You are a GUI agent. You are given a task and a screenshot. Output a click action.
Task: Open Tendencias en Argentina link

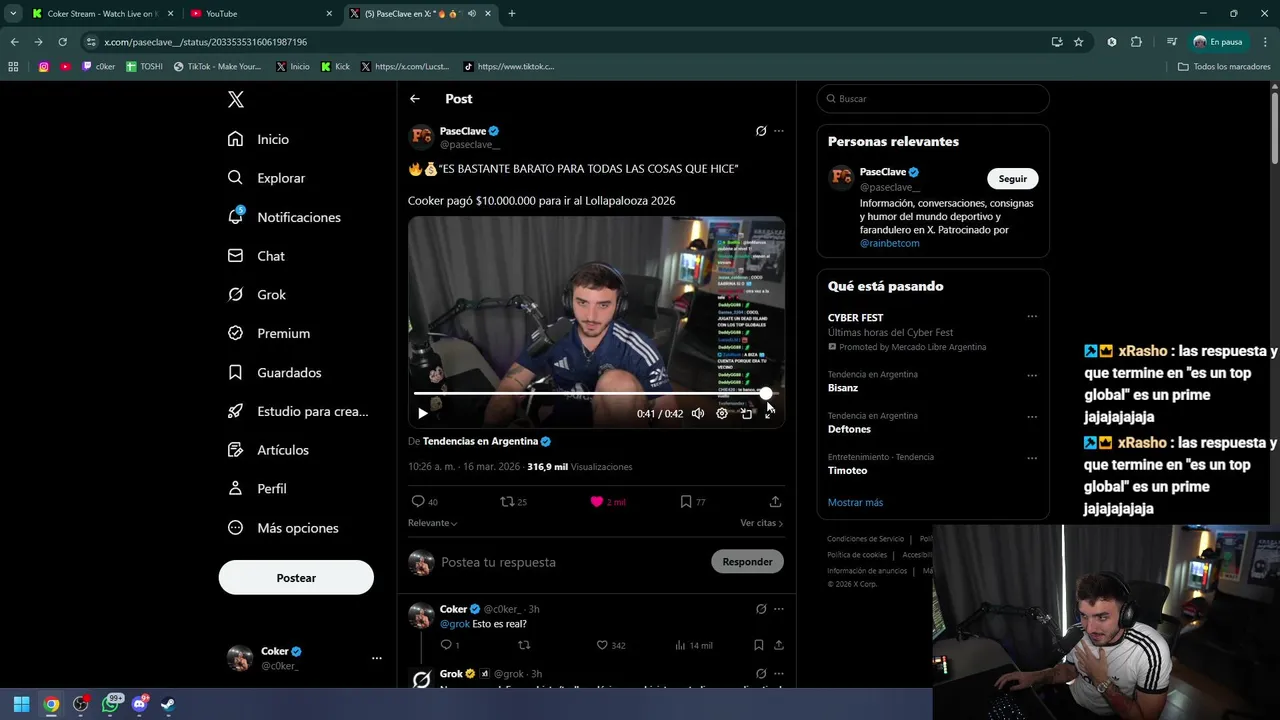[486, 441]
